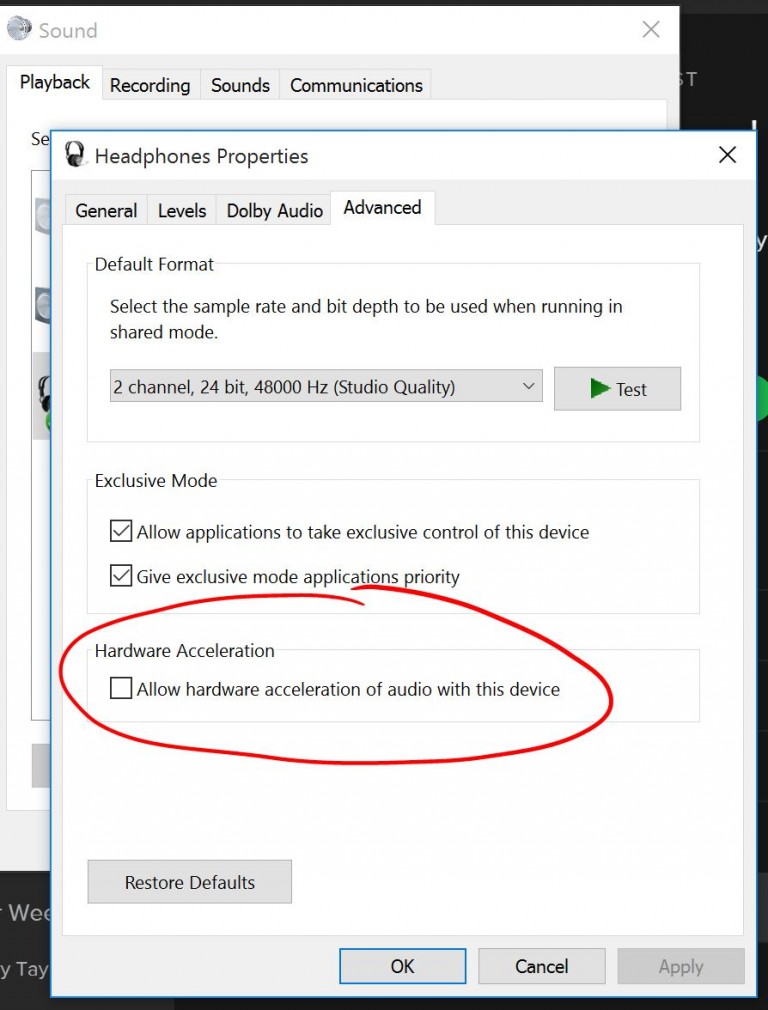This screenshot has height=1010, width=768.
Task: Confirm settings with the OK button
Action: click(402, 966)
